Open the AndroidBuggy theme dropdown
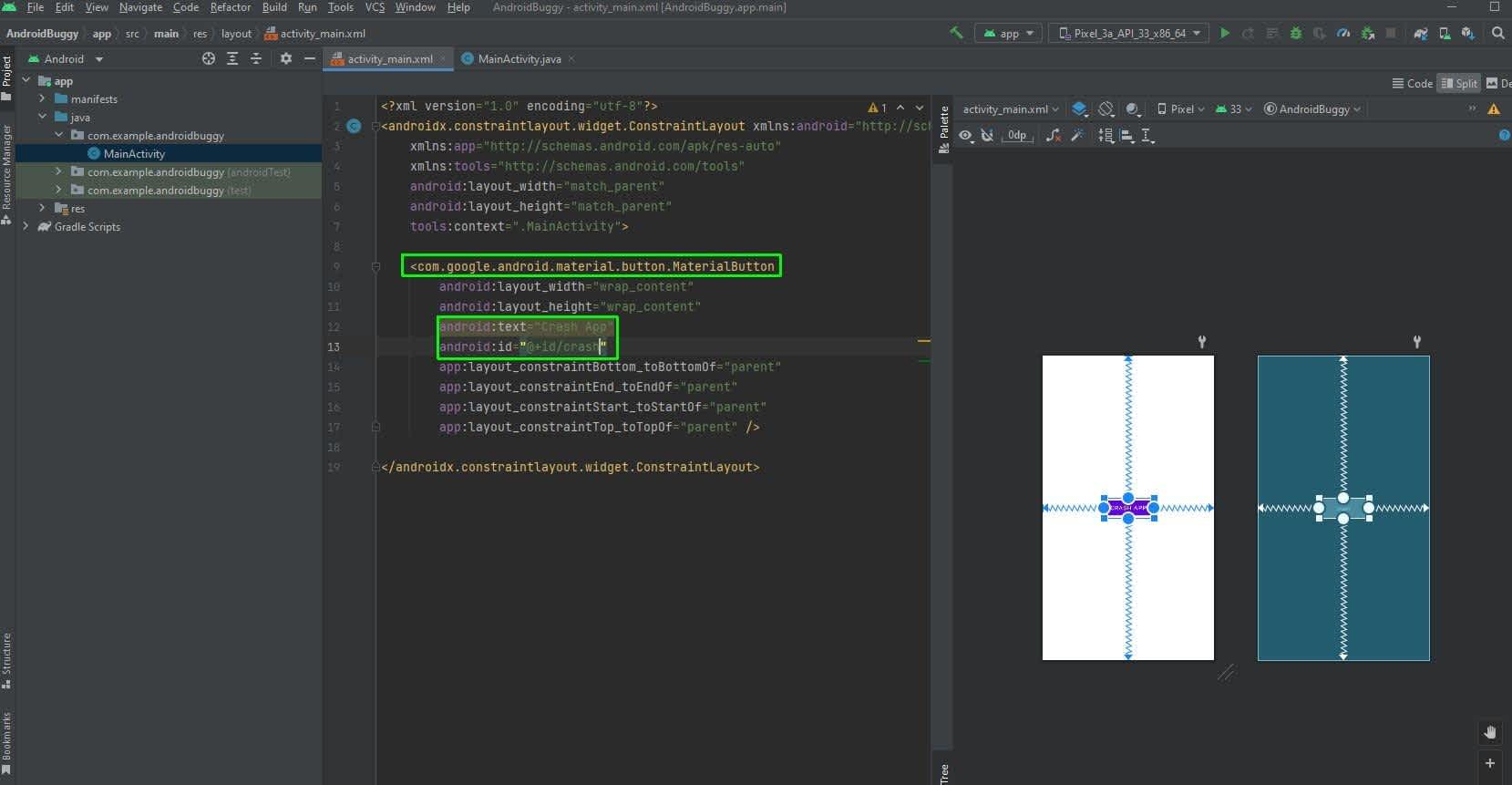This screenshot has height=785, width=1512. pyautogui.click(x=1312, y=108)
